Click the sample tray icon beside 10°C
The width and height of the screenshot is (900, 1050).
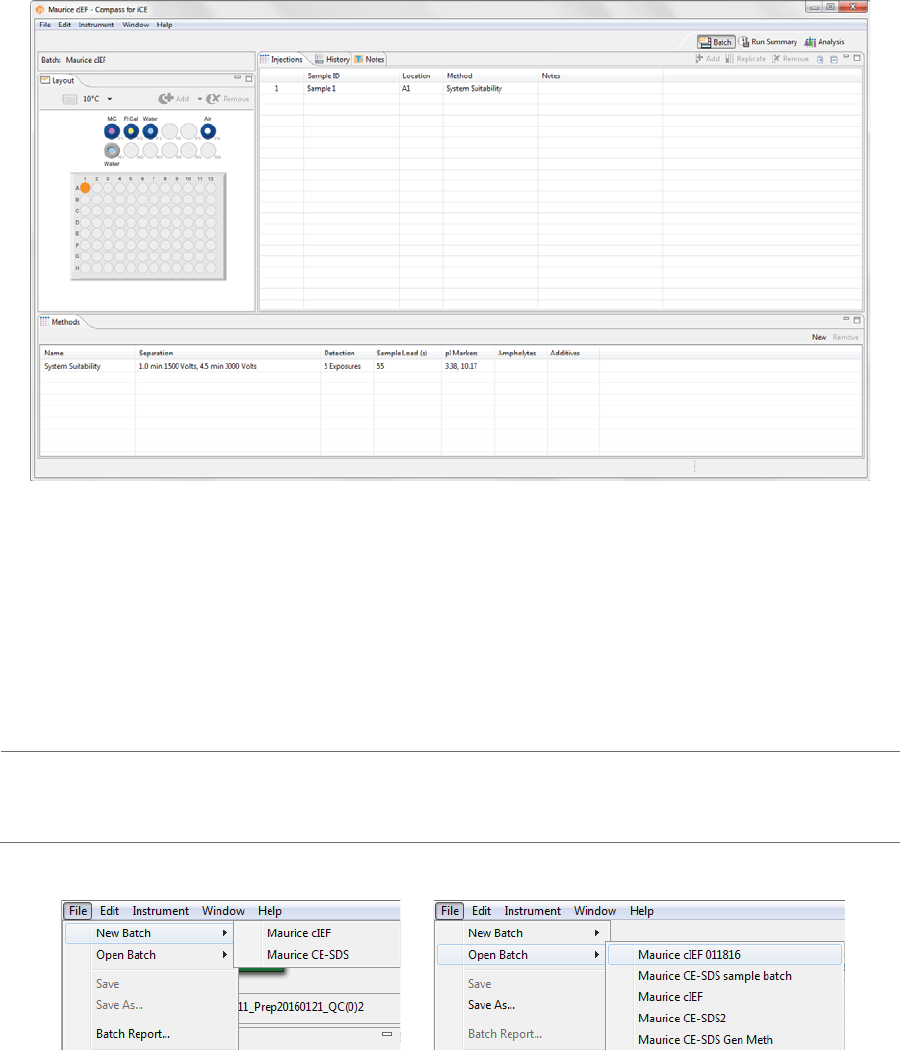point(70,99)
